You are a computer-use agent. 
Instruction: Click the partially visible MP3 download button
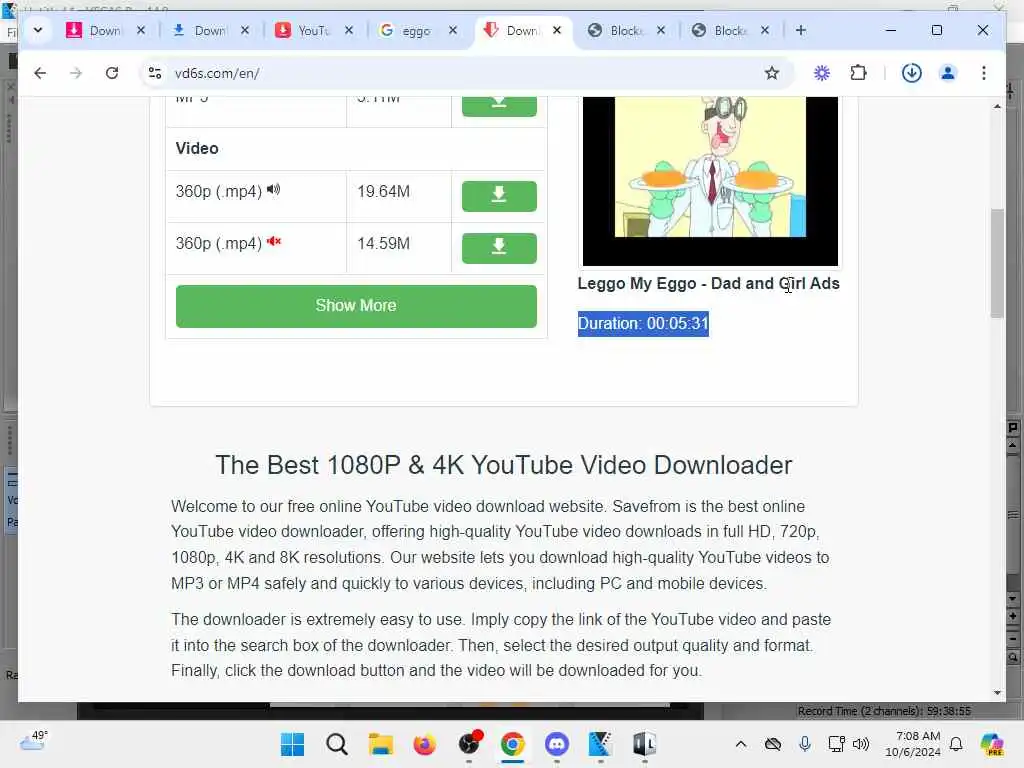pos(499,105)
